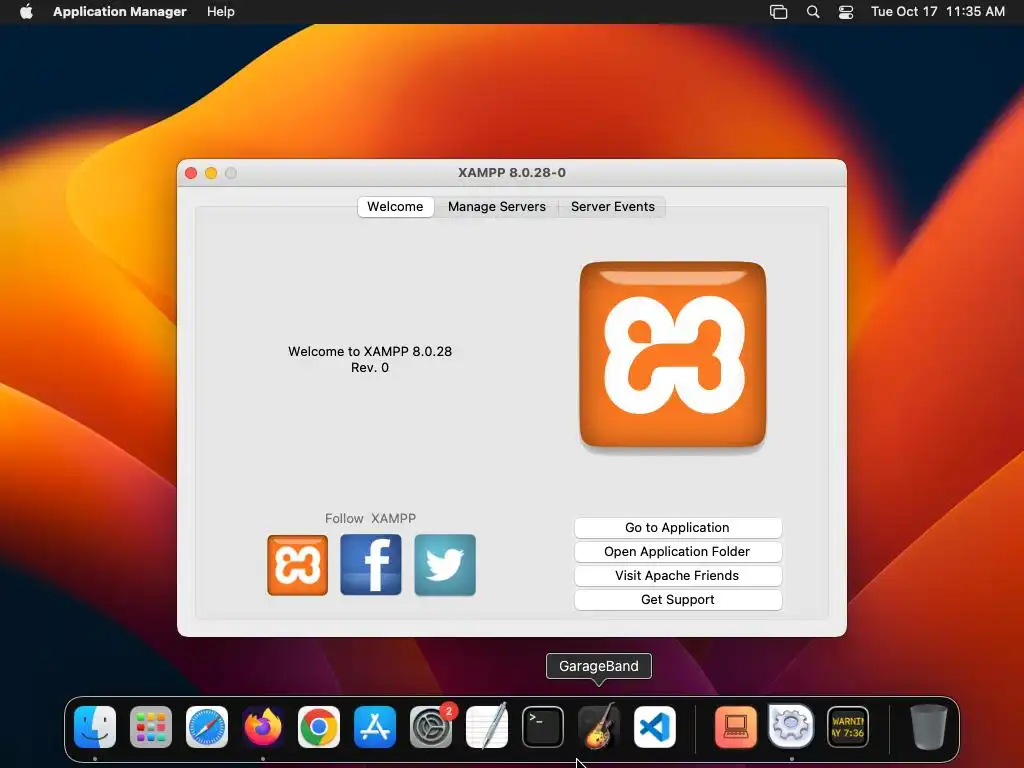Open TextEdit from the Dock
The width and height of the screenshot is (1024, 768).
[x=487, y=727]
